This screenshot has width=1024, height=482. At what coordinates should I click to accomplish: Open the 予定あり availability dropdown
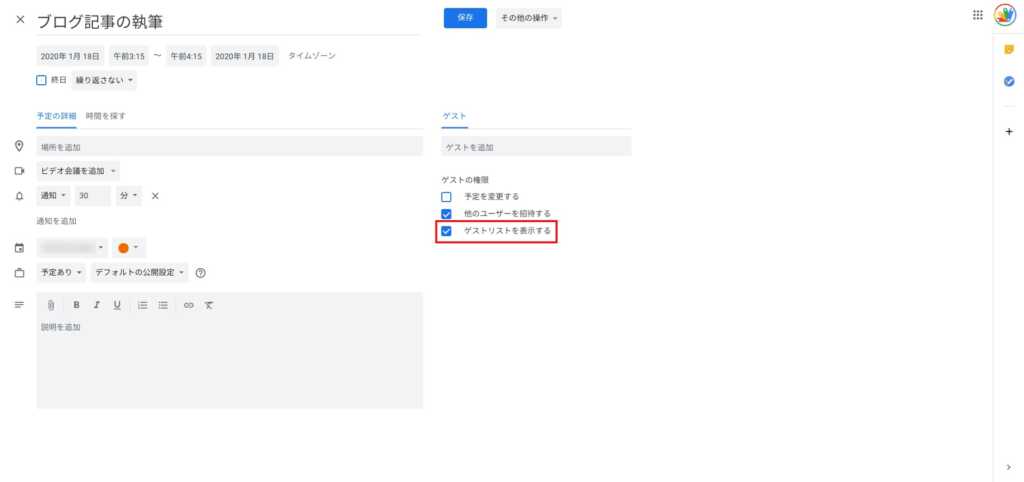click(x=61, y=273)
